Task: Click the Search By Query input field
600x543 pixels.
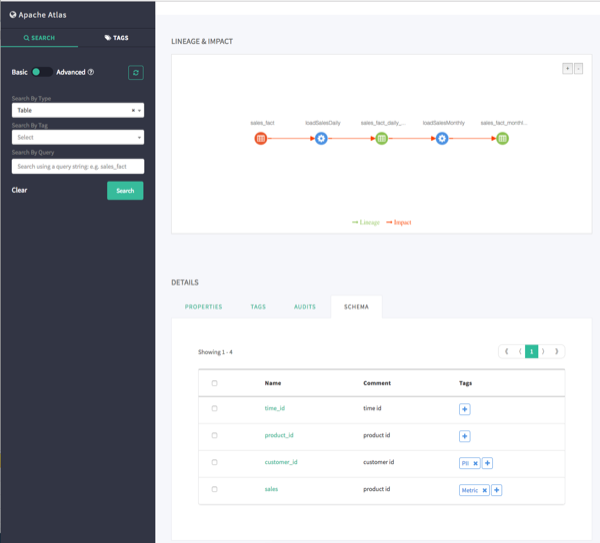Action: tap(78, 166)
